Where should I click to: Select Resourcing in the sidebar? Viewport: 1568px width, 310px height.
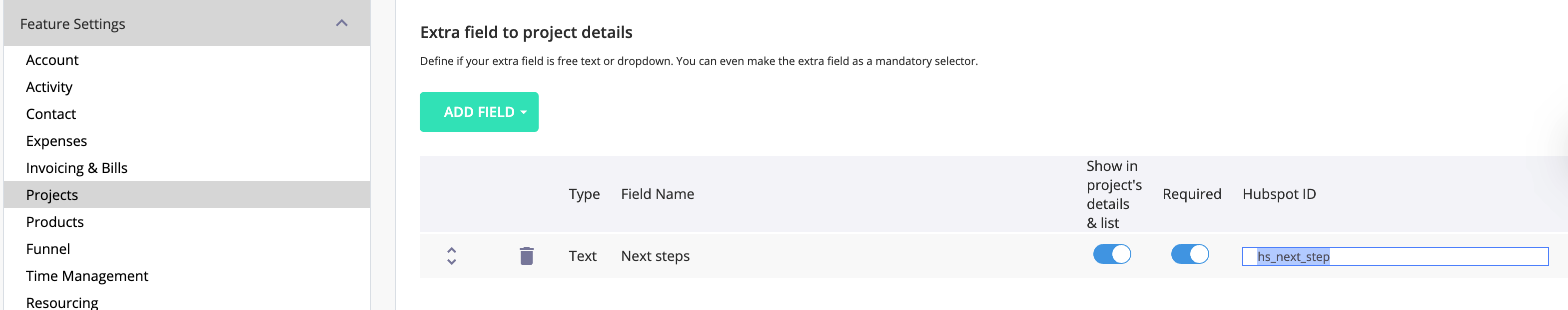tap(62, 302)
